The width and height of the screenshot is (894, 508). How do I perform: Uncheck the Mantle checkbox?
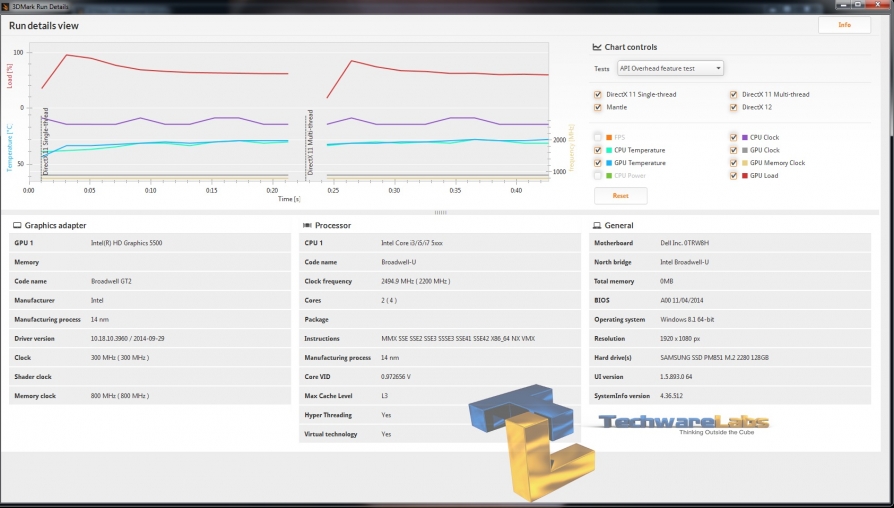coord(598,107)
